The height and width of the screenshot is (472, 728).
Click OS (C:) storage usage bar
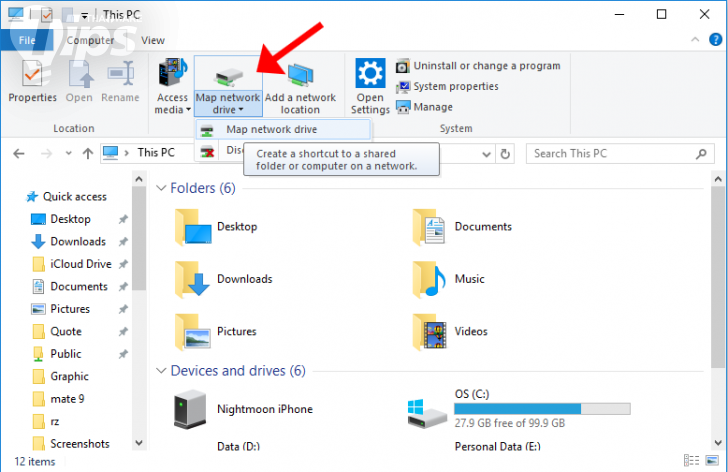542,408
